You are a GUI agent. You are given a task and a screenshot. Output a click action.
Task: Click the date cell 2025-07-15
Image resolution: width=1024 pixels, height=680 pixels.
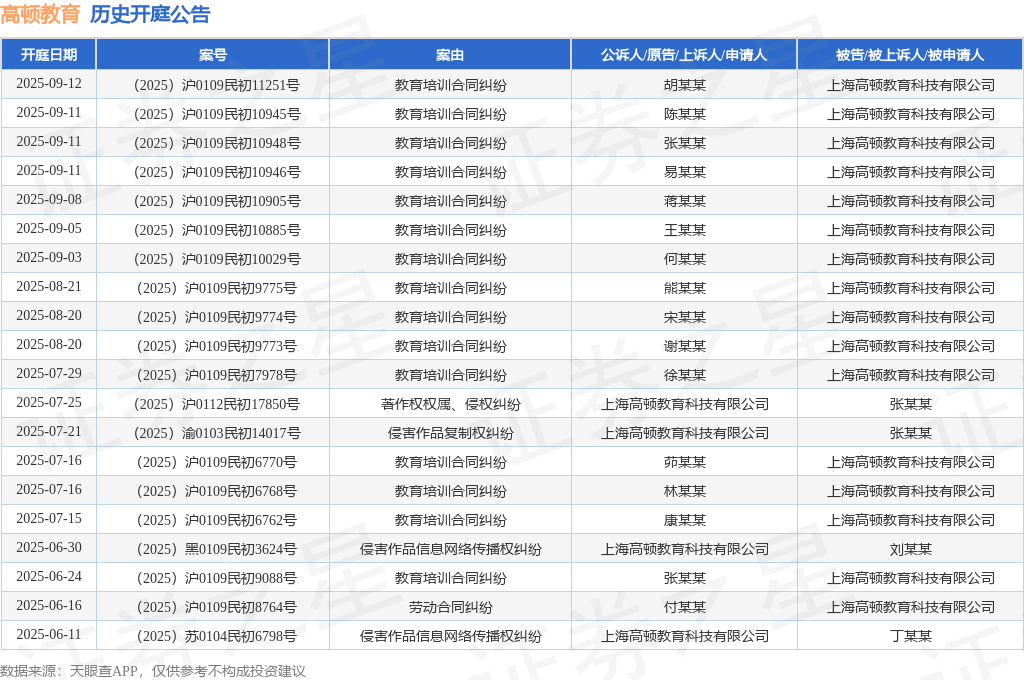click(49, 519)
